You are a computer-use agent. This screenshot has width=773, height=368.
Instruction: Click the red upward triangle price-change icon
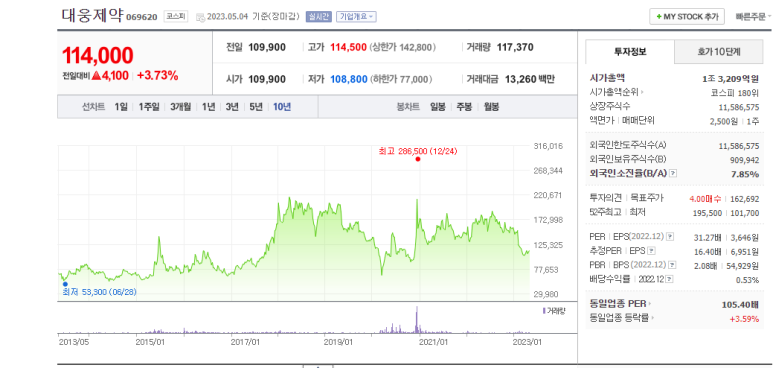tap(96, 75)
